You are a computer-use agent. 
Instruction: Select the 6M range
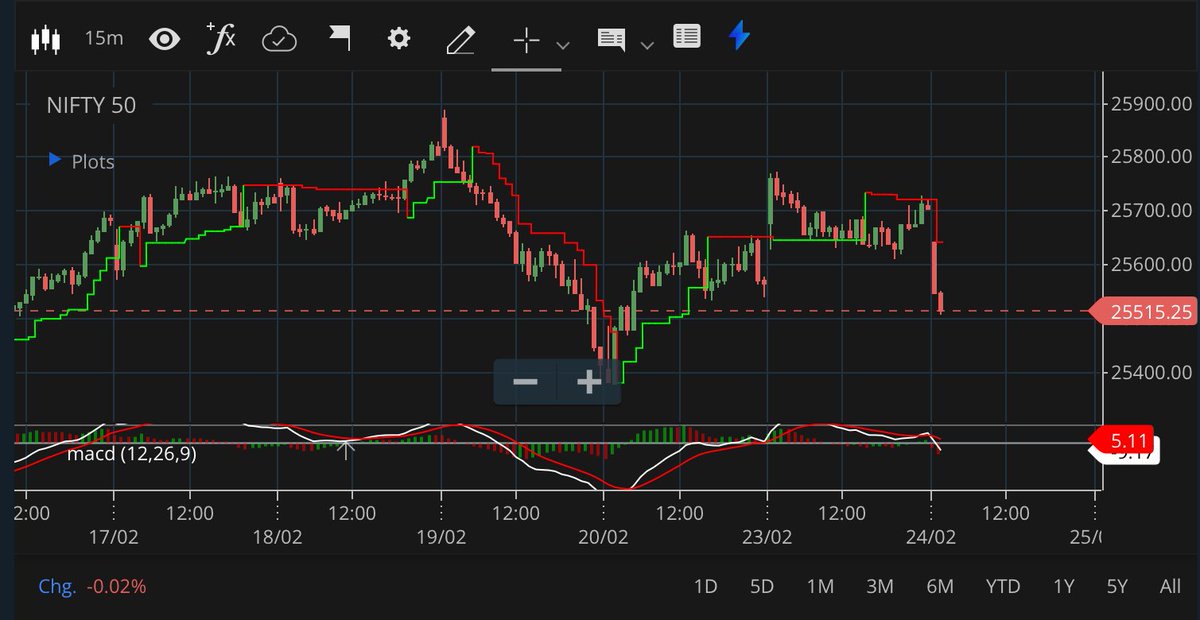[940, 587]
